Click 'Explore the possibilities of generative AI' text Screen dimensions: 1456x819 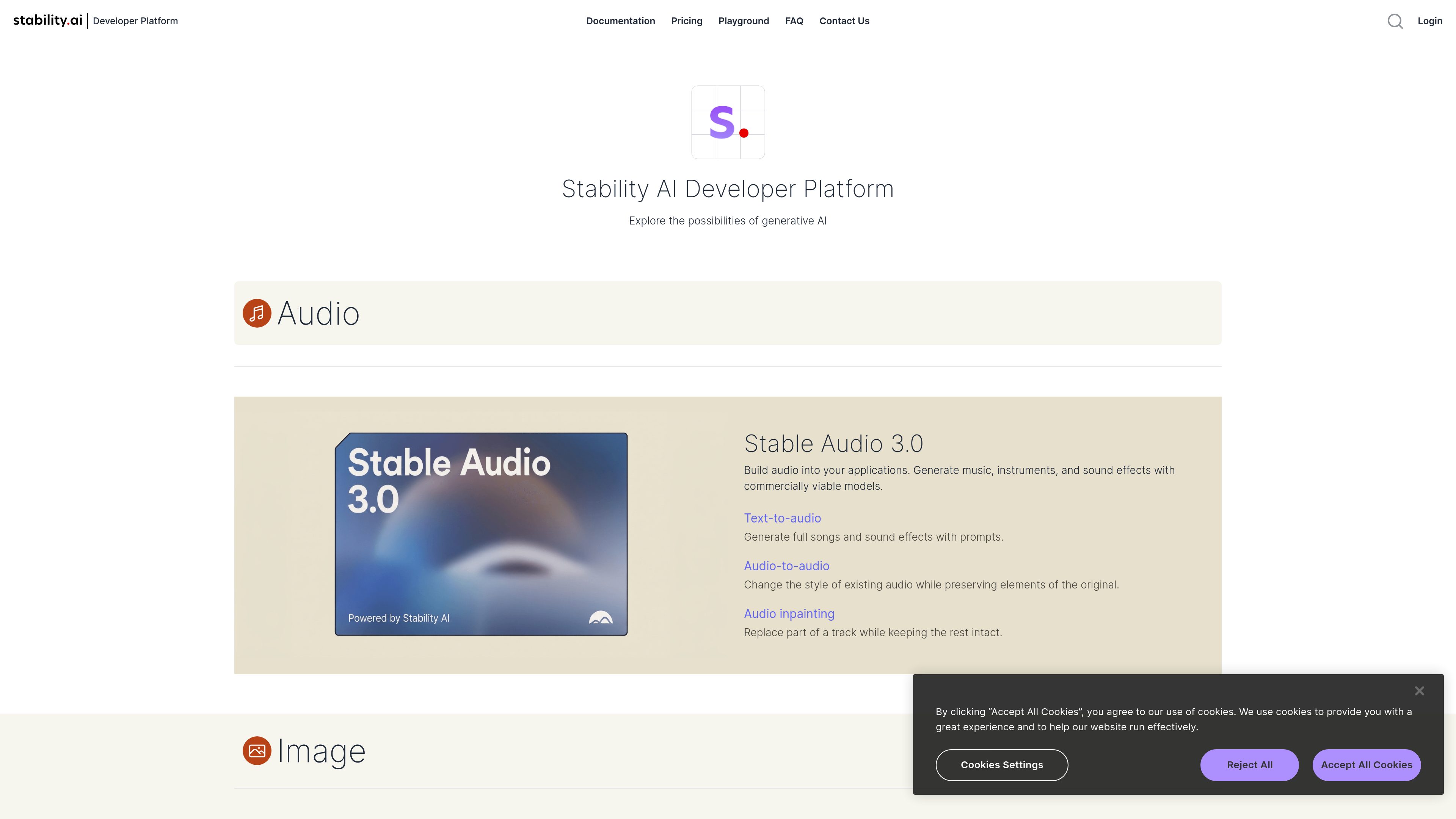point(728,220)
